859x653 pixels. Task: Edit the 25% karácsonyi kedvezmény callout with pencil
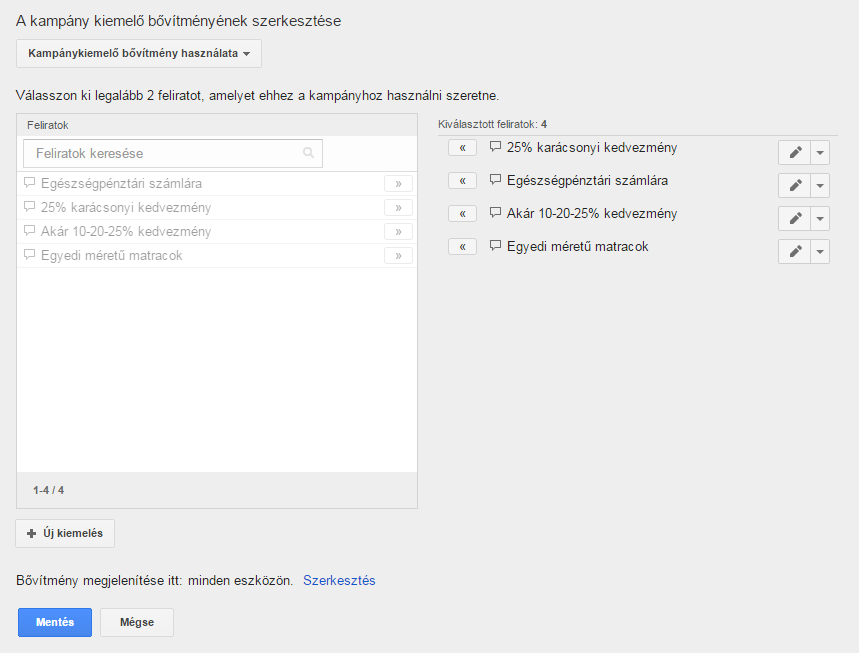click(x=794, y=152)
